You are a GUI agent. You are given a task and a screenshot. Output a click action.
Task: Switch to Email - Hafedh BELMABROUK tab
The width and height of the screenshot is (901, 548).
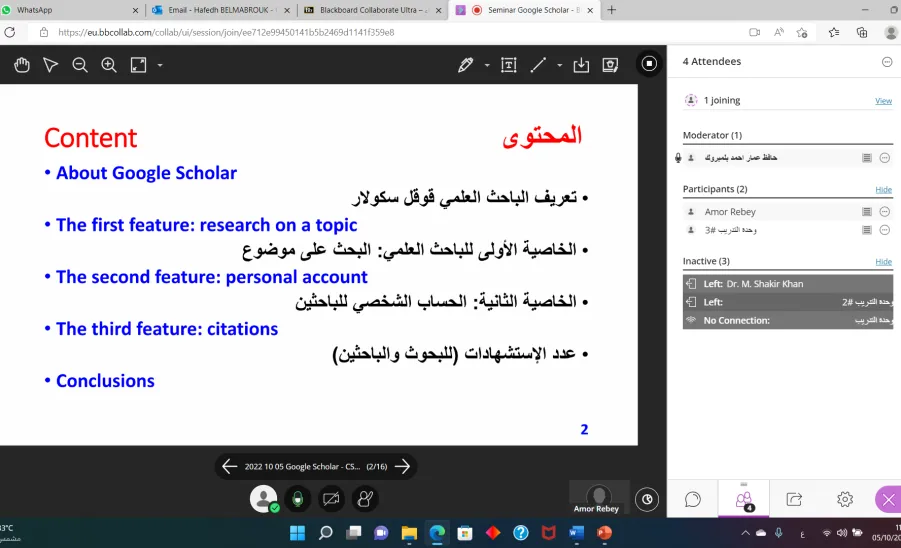pyautogui.click(x=222, y=10)
